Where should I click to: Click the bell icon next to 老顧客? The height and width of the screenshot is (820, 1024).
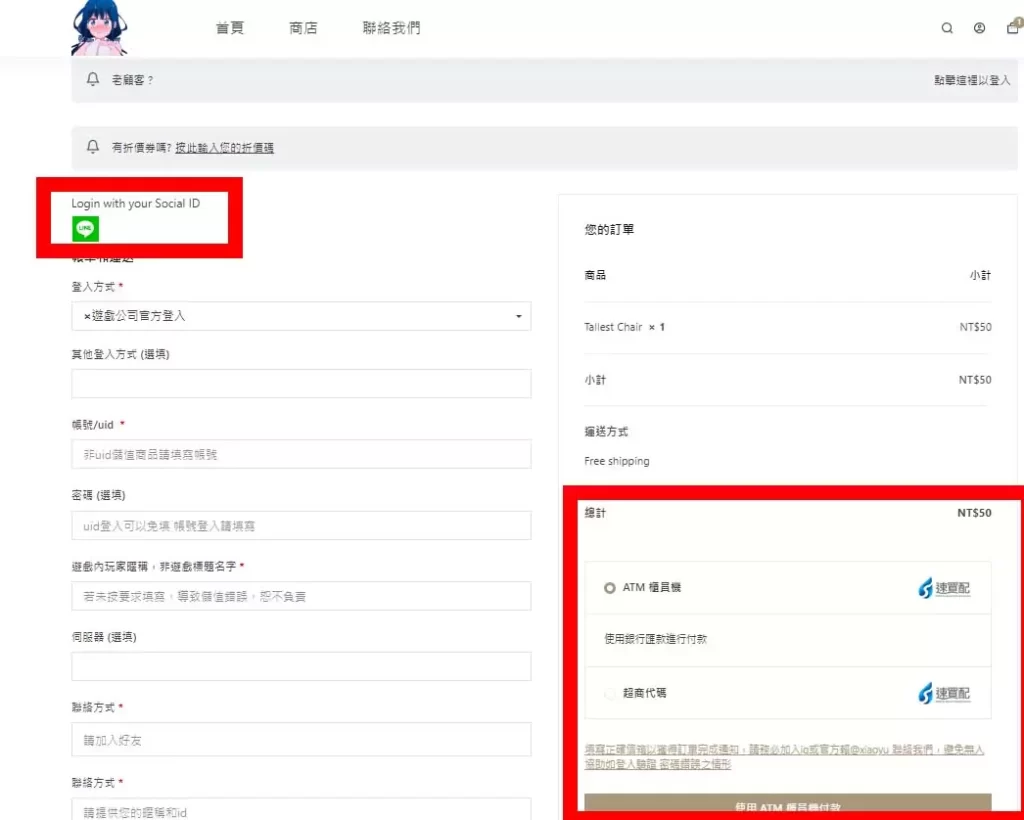pos(93,79)
